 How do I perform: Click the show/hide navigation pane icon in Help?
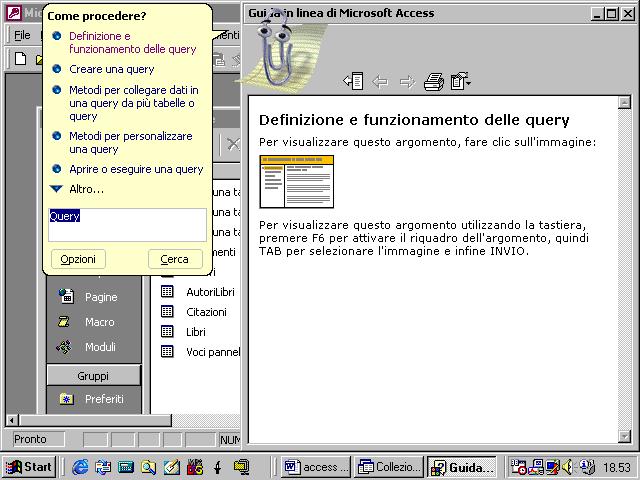pyautogui.click(x=353, y=81)
